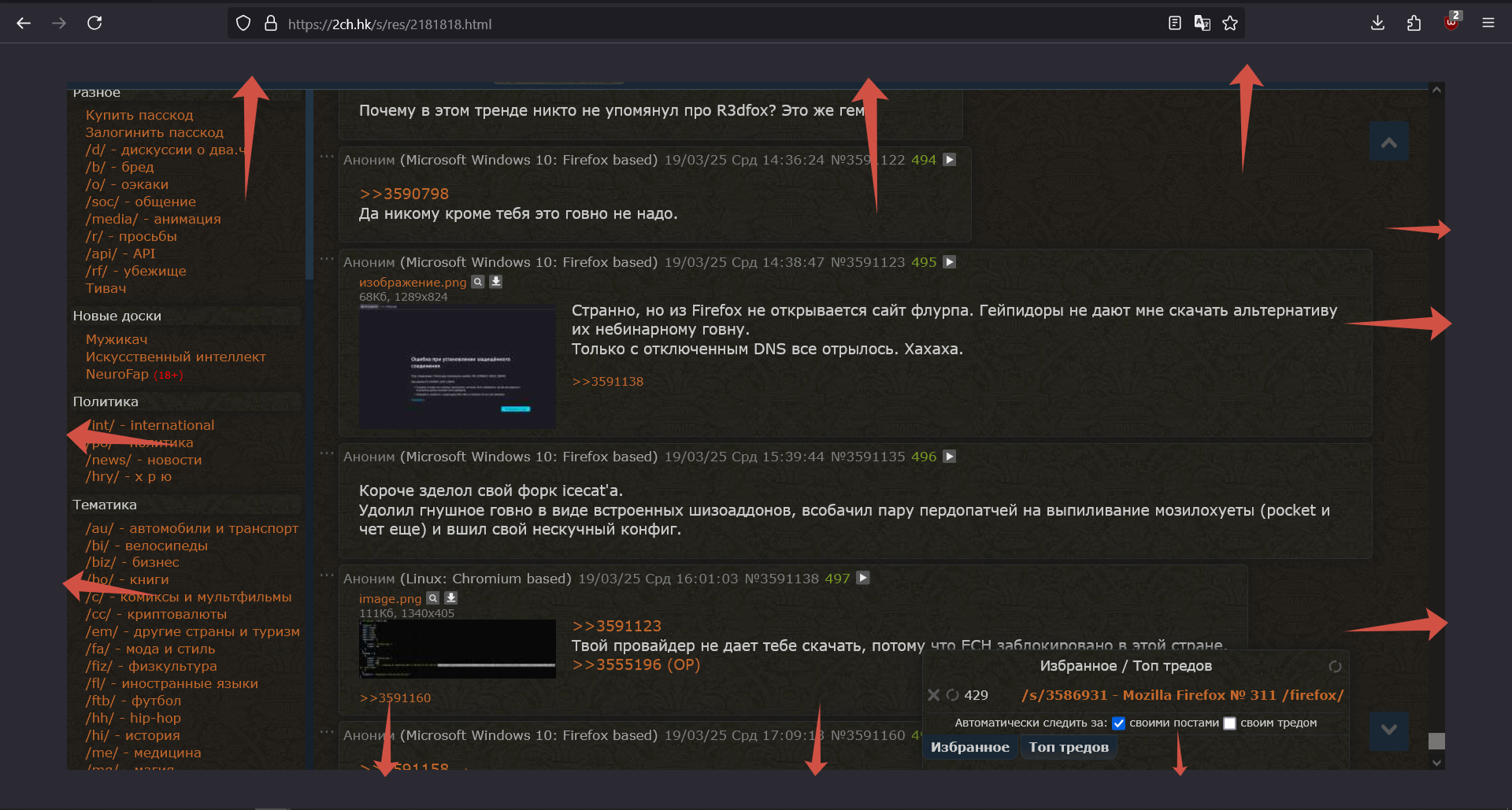Open the Купить пасскод sidebar link
1512x810 pixels.
tap(139, 115)
